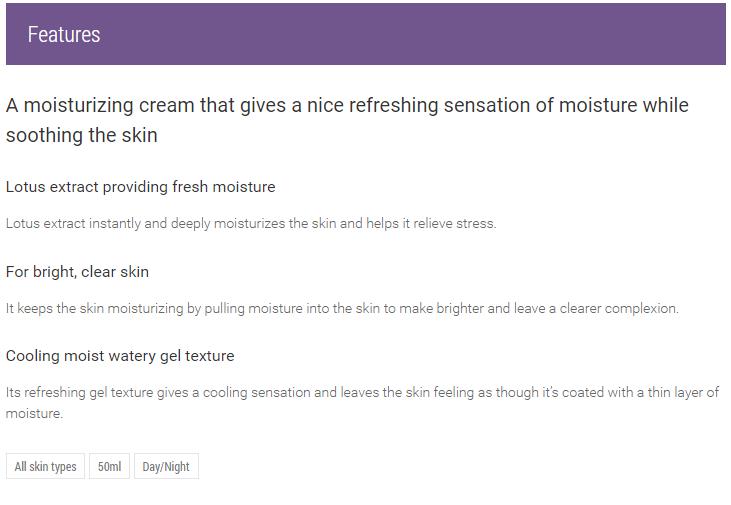
Task: Click the headline starting 'A moisturizing cream'
Action: tap(250, 106)
